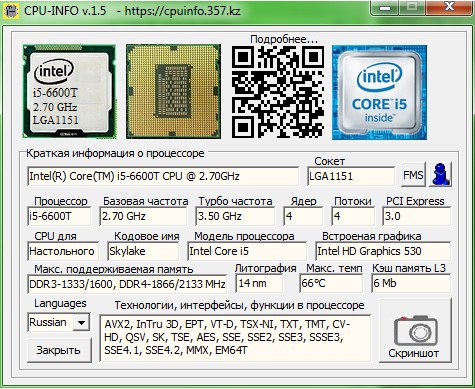Screen dimensions: 475x389
Task: Click the FMS button
Action: point(413,174)
